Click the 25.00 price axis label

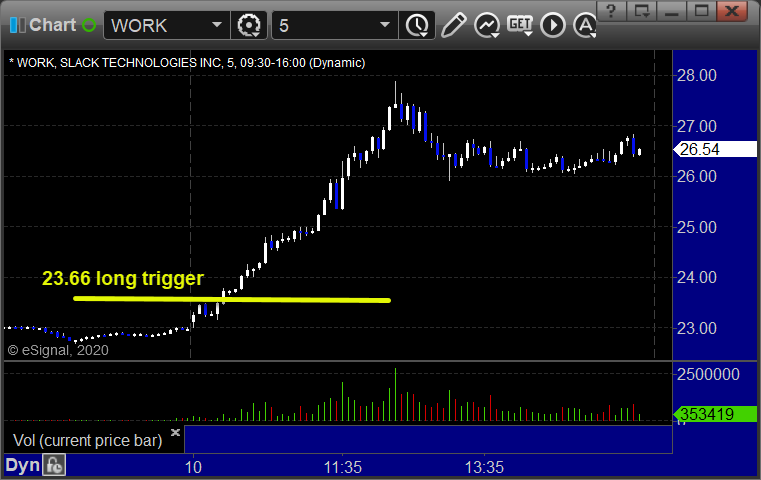pos(696,227)
